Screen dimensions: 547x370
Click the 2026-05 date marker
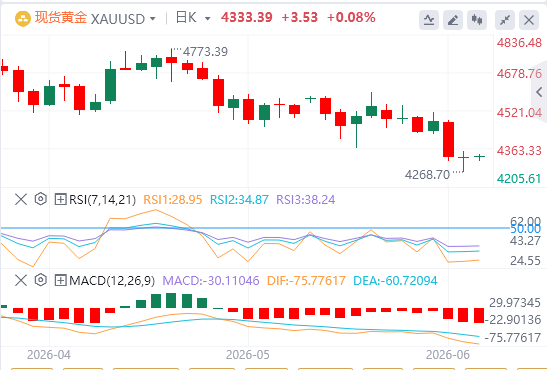(248, 355)
